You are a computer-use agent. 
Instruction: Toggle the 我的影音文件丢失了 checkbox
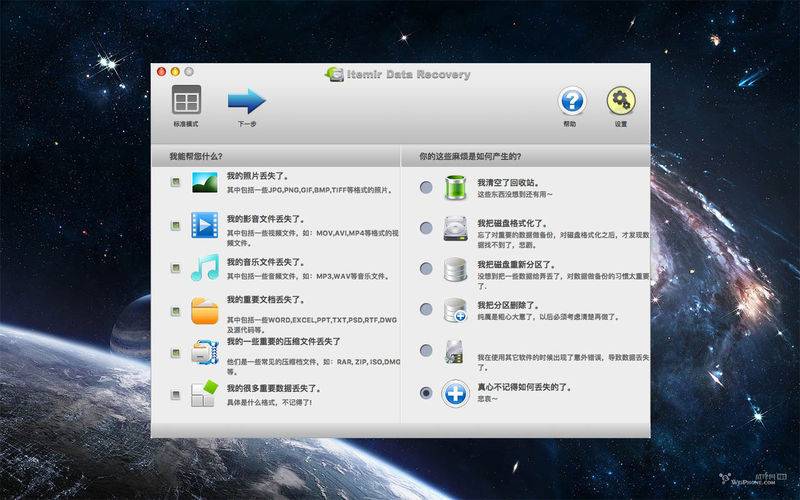(x=176, y=225)
